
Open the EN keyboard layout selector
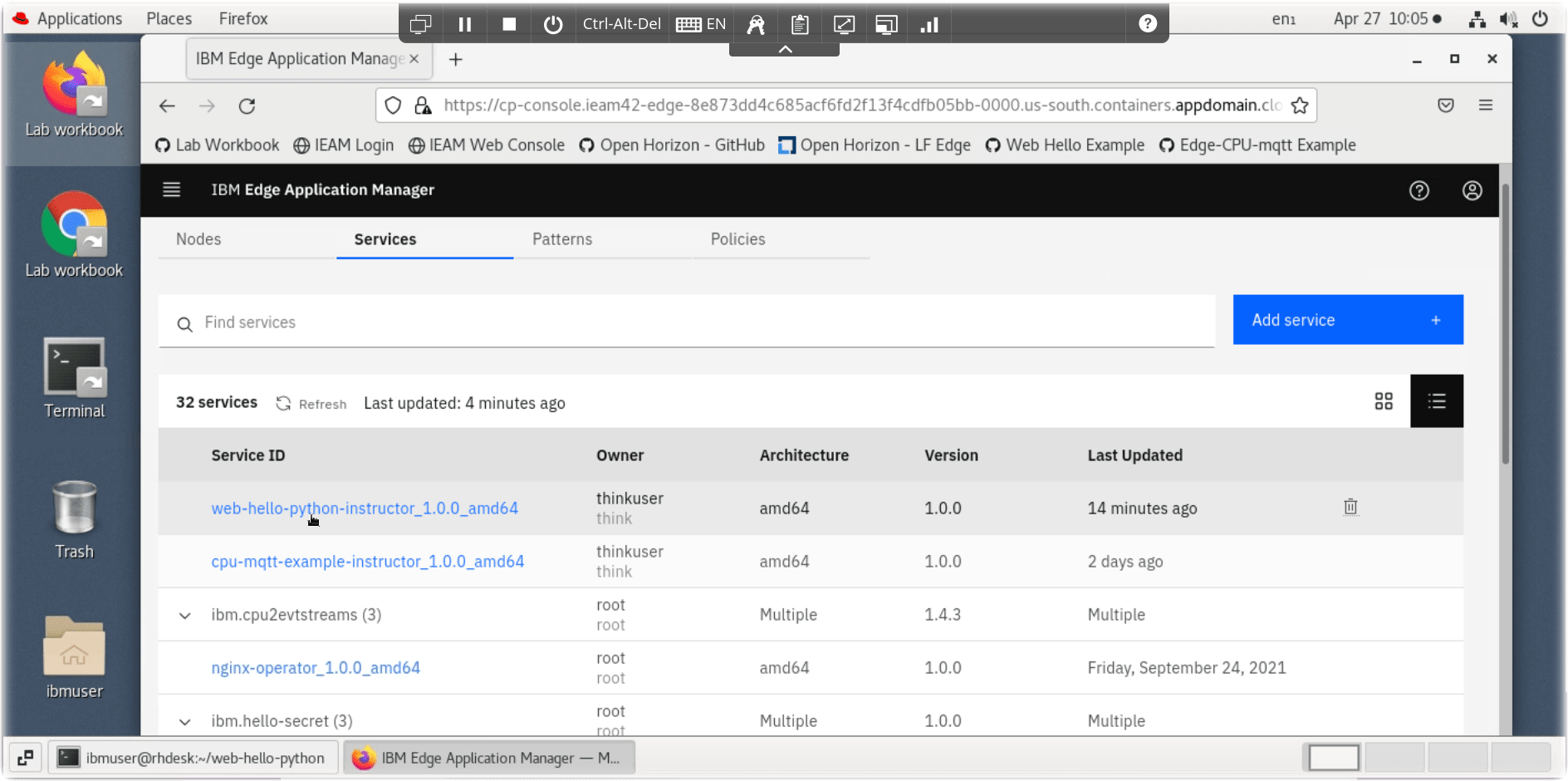701,24
